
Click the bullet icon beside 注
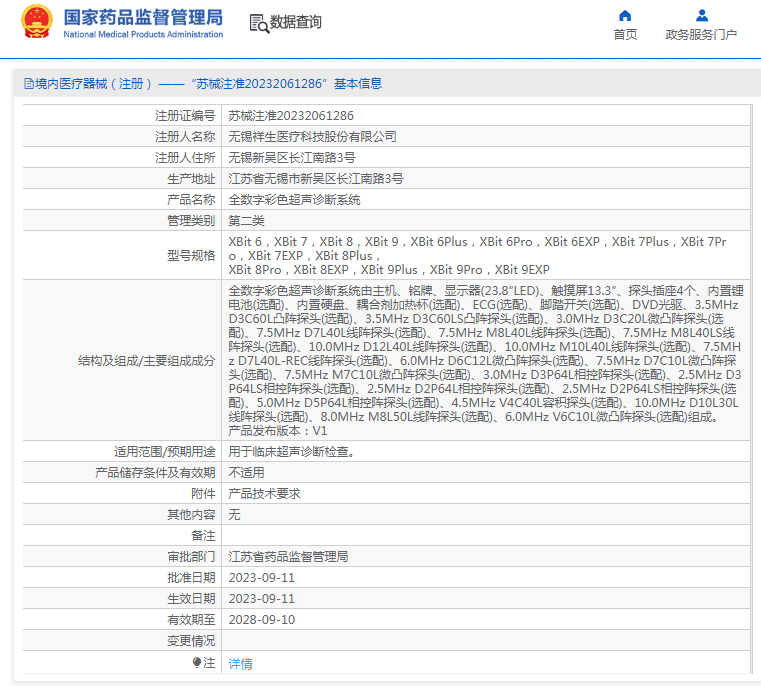tap(197, 662)
